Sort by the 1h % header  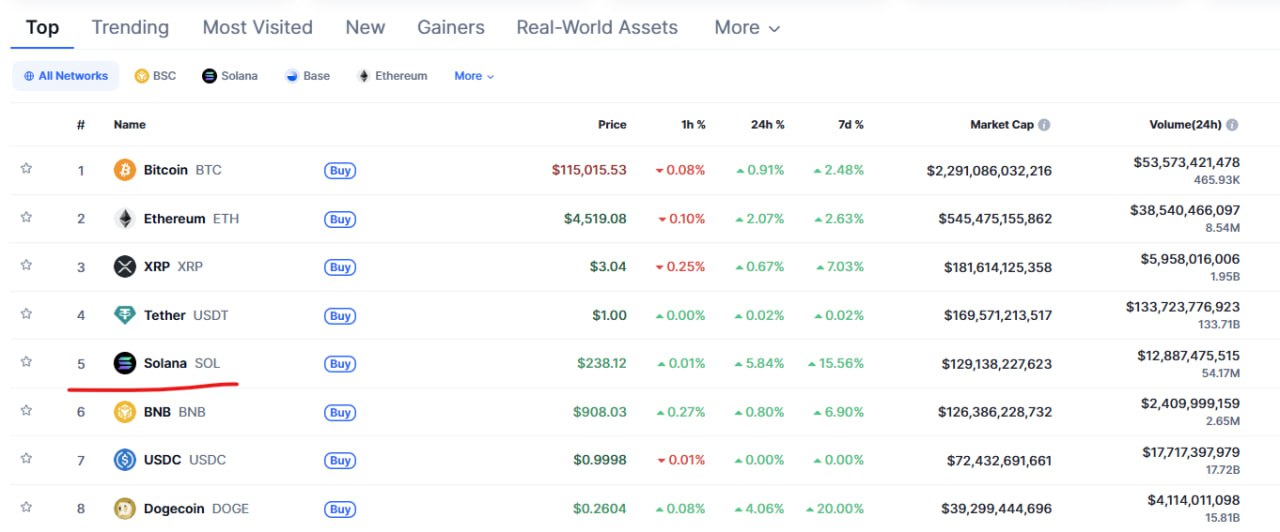pos(693,125)
